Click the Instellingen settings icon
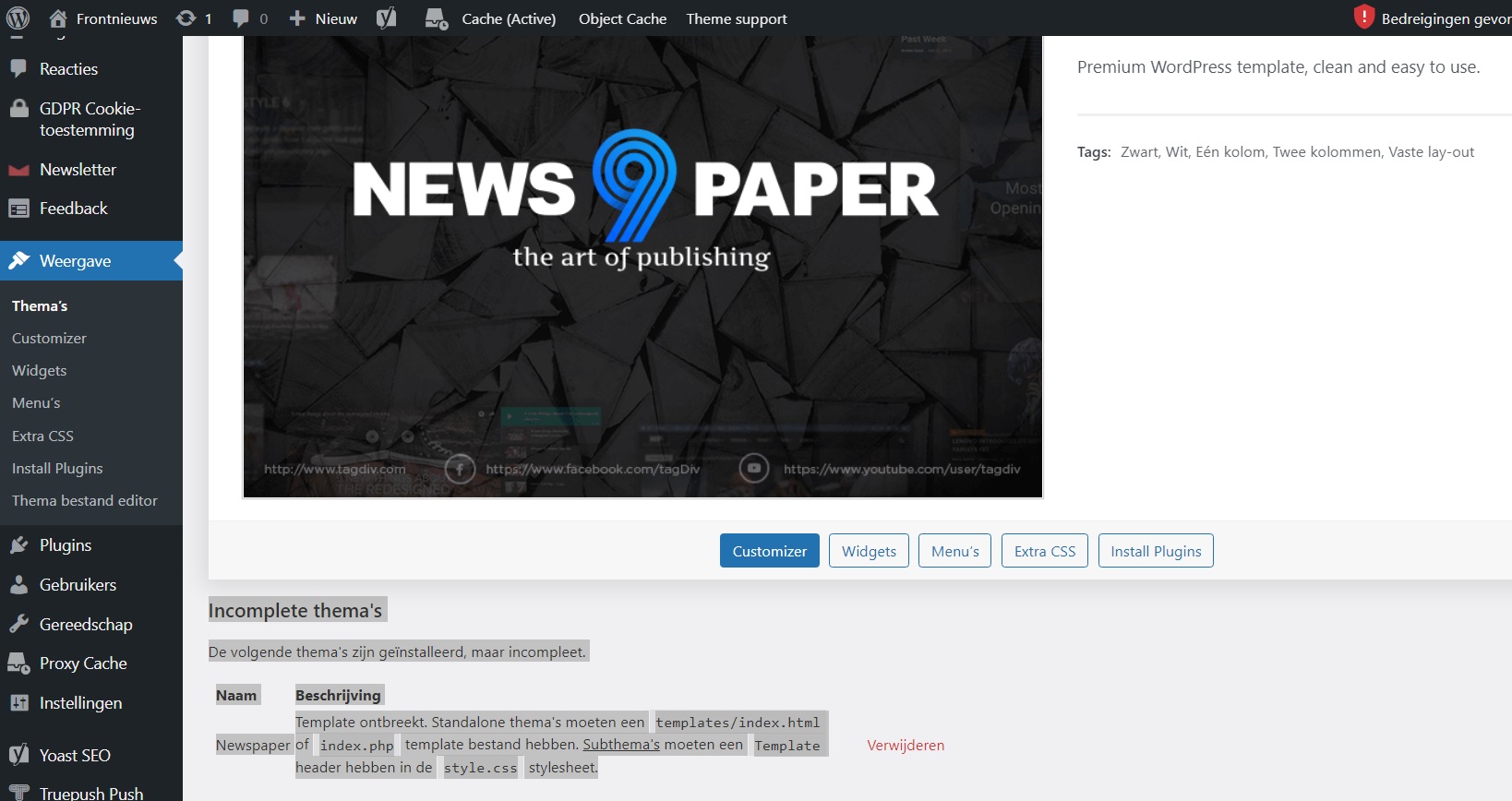The width and height of the screenshot is (1512, 801). tap(18, 703)
